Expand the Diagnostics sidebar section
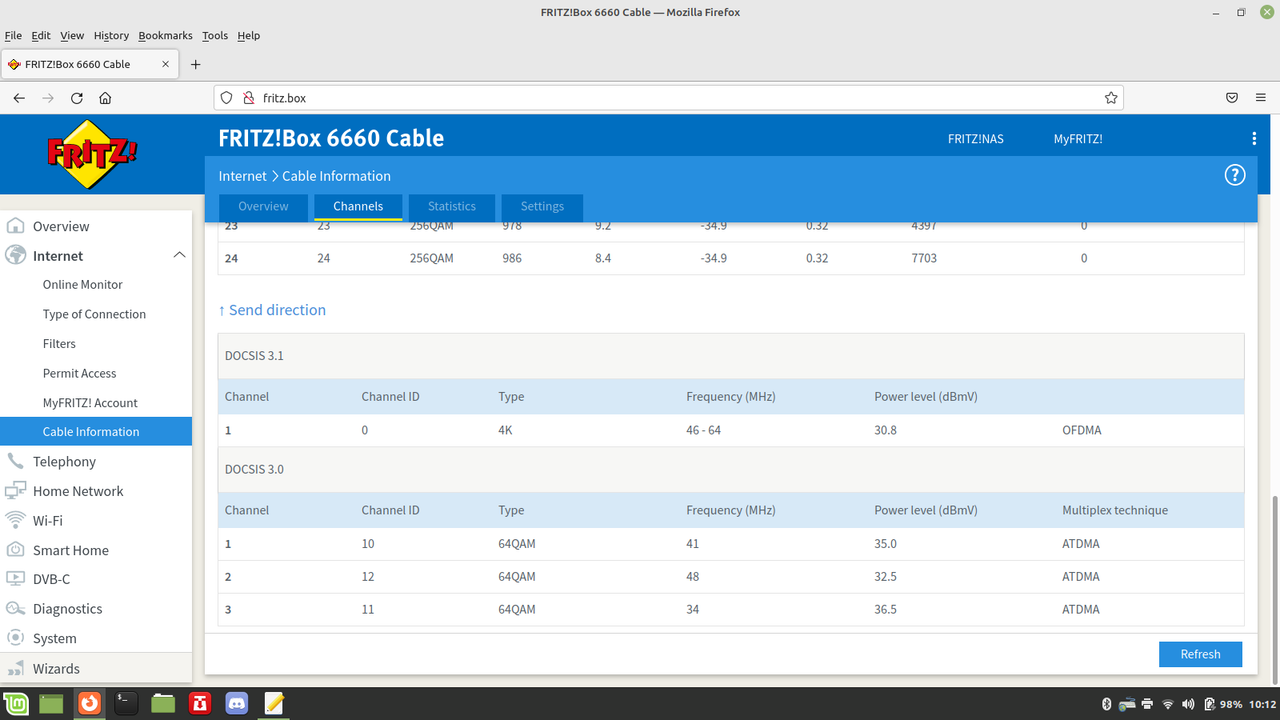The width and height of the screenshot is (1280, 720). click(x=67, y=609)
